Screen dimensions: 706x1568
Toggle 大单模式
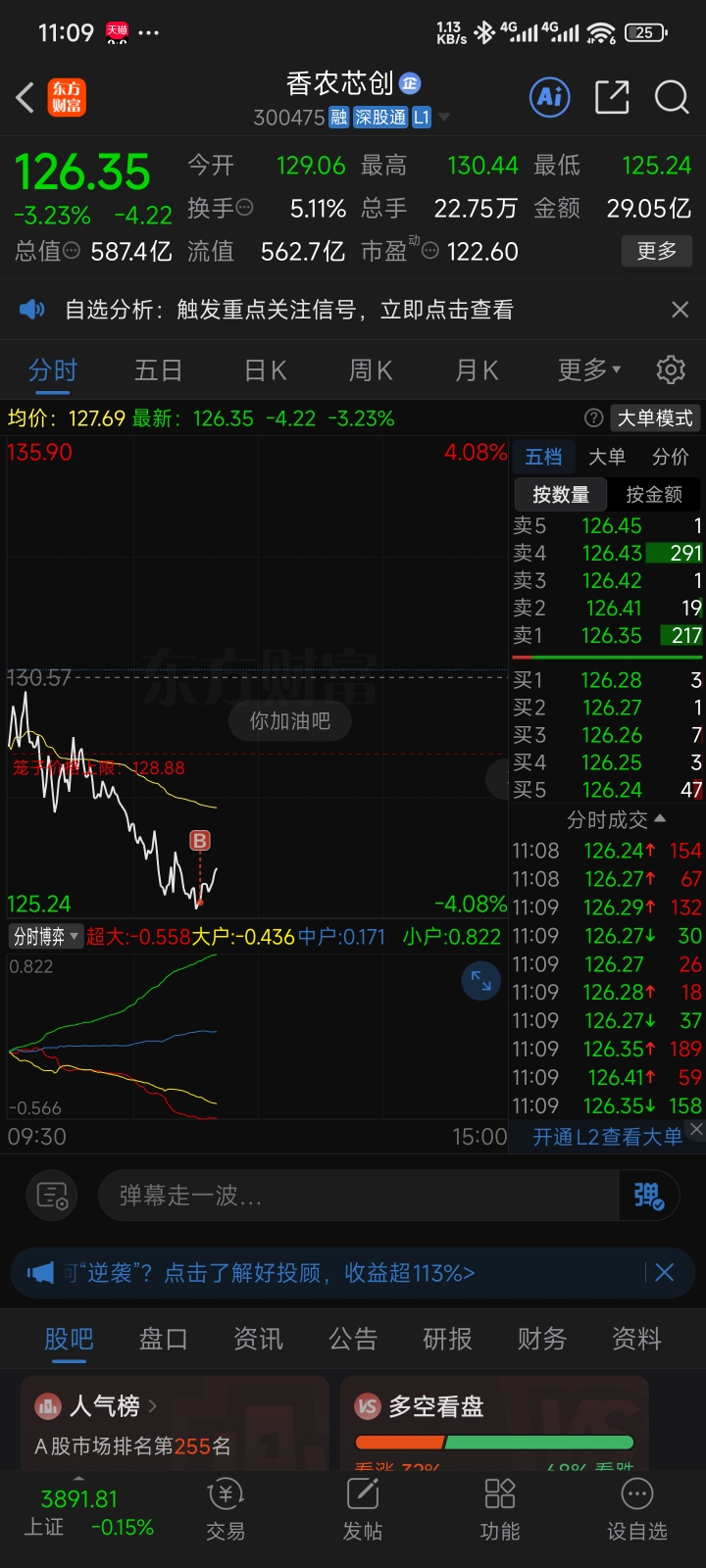pyautogui.click(x=655, y=418)
